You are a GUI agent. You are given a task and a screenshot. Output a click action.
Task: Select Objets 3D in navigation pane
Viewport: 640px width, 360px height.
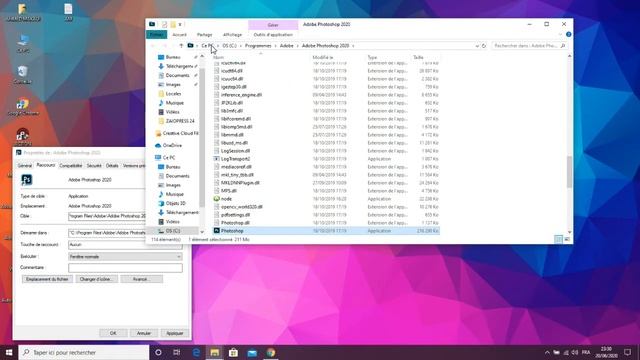[x=175, y=203]
